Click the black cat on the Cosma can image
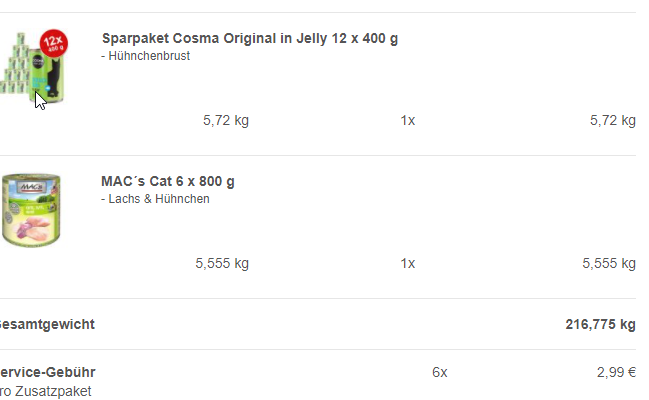 [x=55, y=79]
